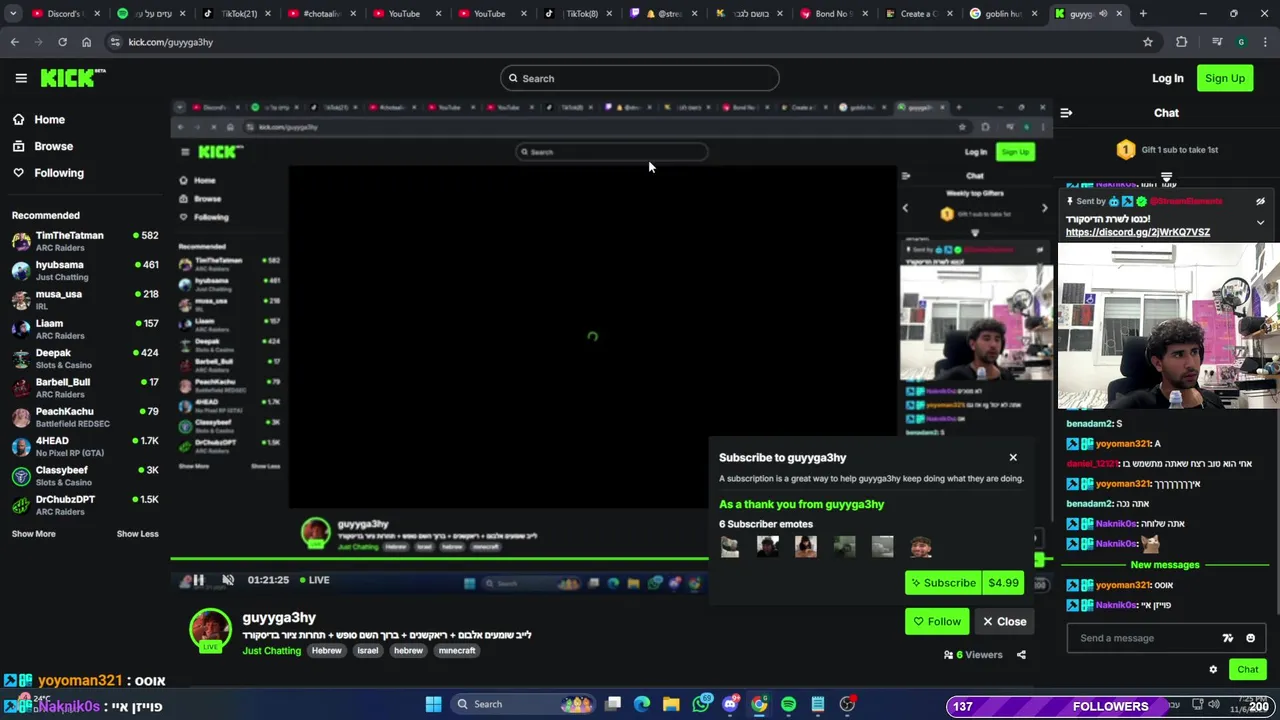Open the Kick hamburger menu
Image resolution: width=1280 pixels, height=720 pixels.
click(x=21, y=78)
